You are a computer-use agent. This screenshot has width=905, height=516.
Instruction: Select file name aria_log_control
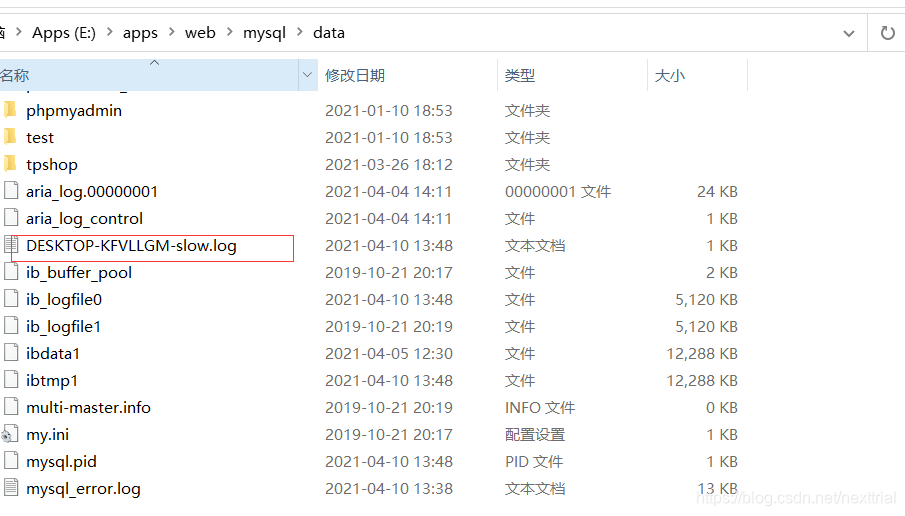[84, 219]
